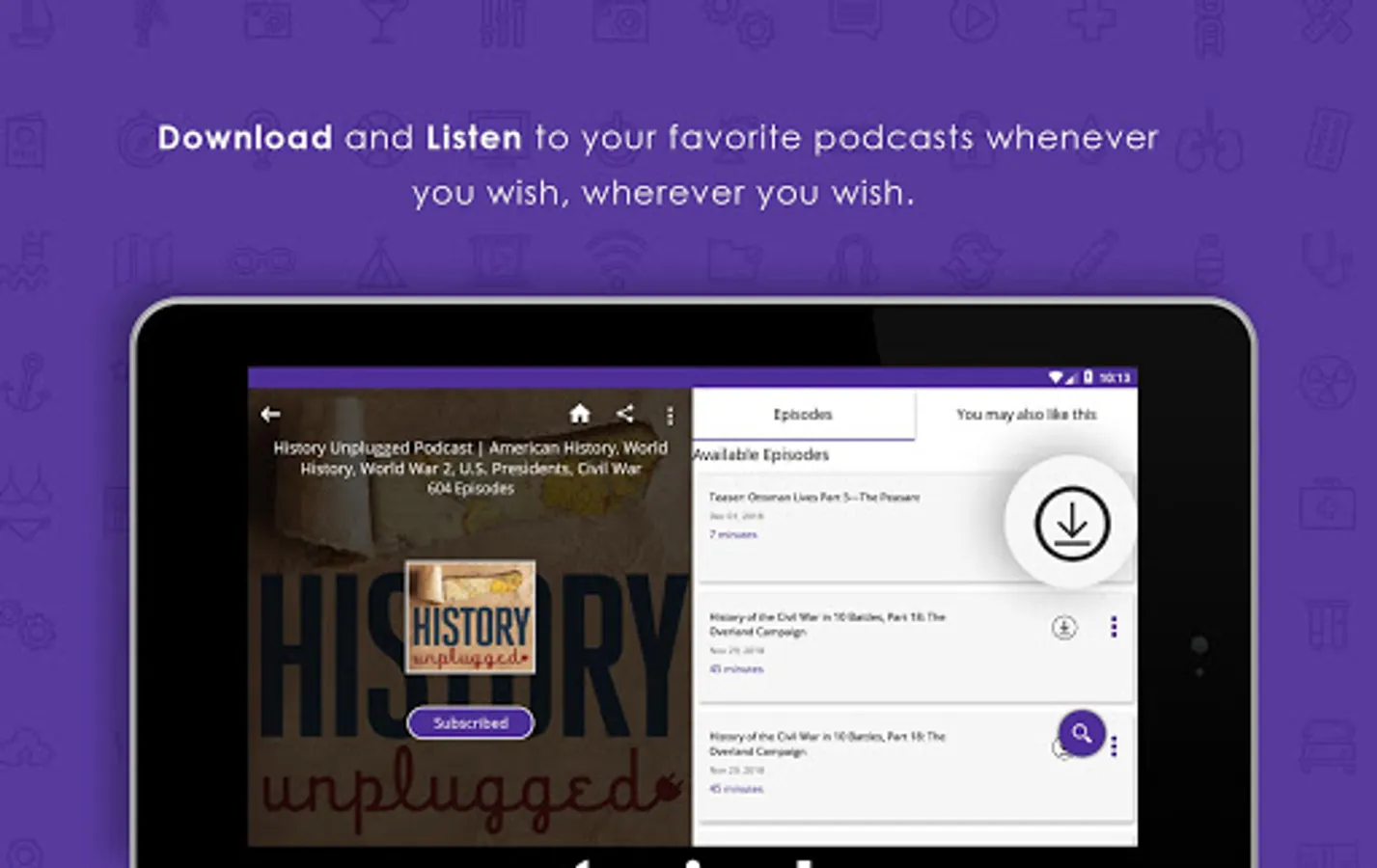The height and width of the screenshot is (868, 1377).
Task: Tap the battery icon in status bar
Action: point(1088,377)
